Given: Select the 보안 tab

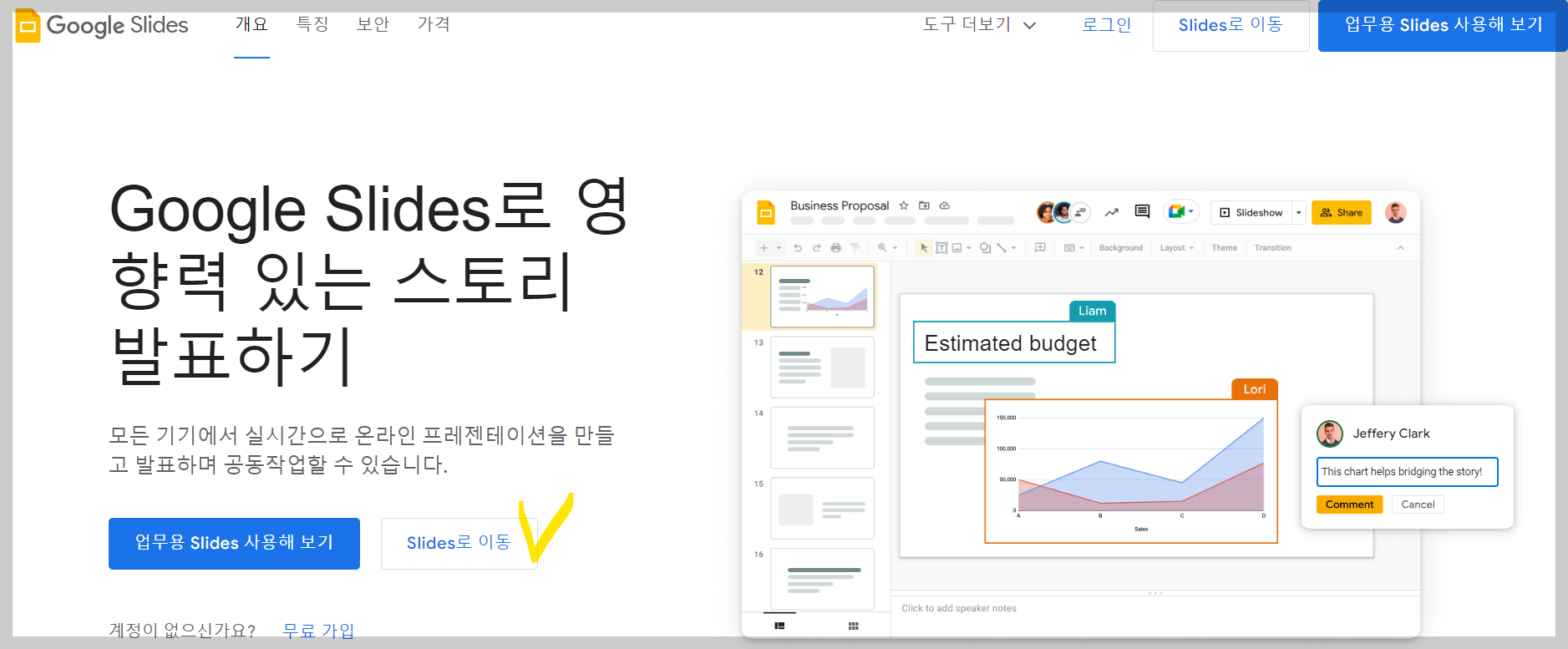Looking at the screenshot, I should coord(373,24).
